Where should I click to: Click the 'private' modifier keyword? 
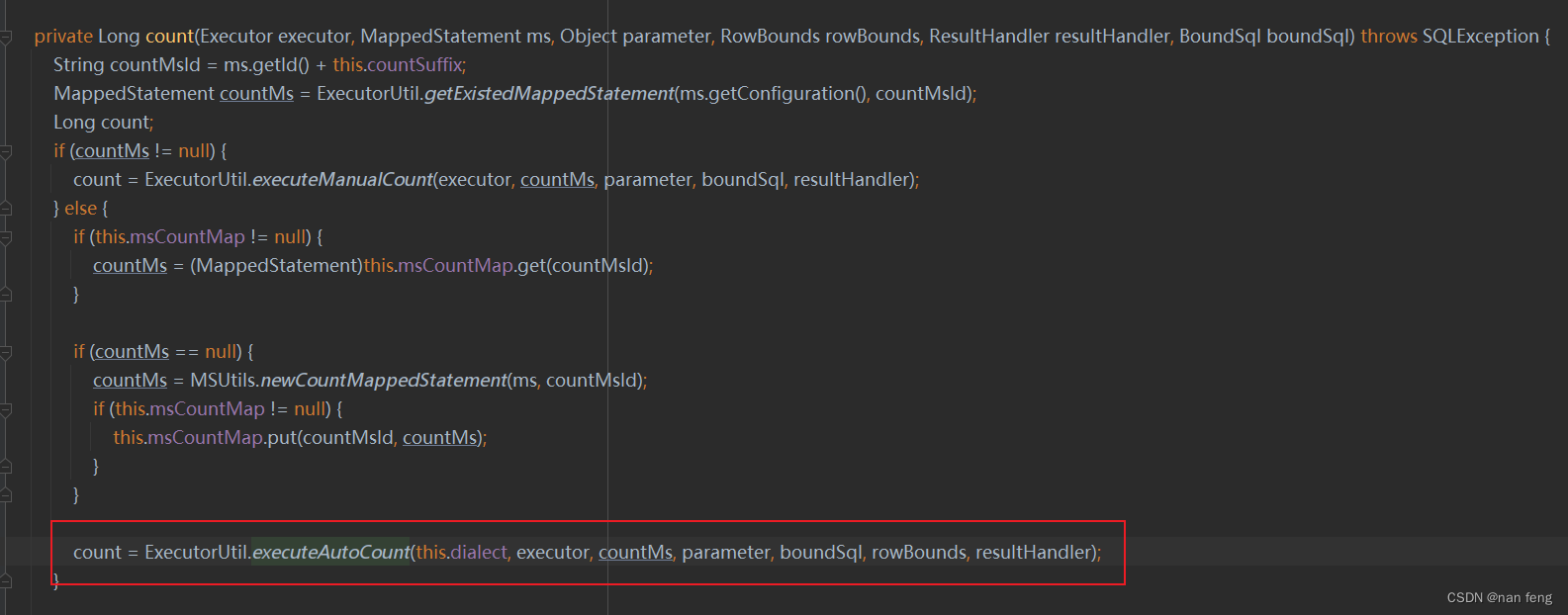click(x=63, y=36)
